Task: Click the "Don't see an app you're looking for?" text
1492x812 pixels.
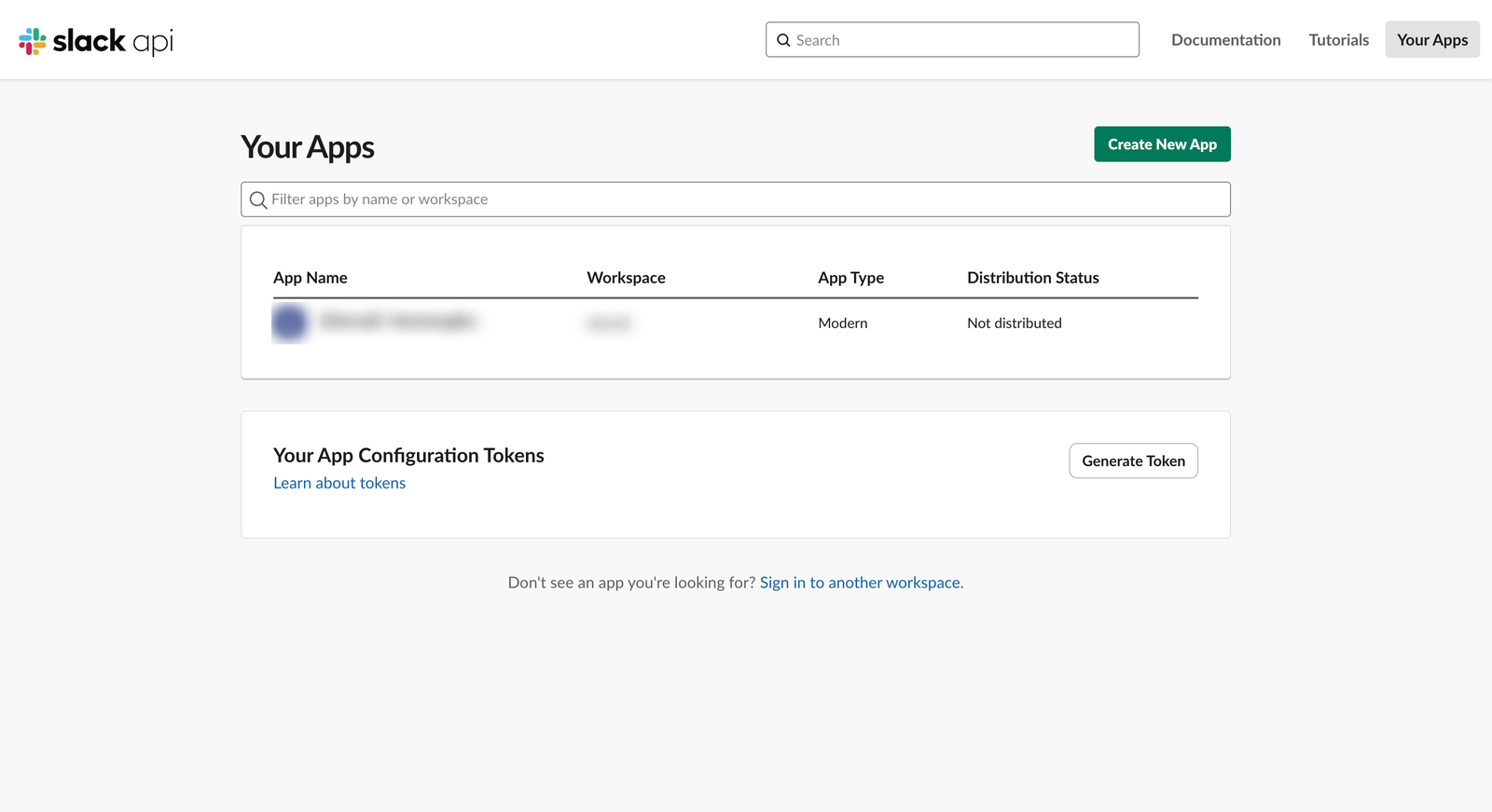Action: 631,583
